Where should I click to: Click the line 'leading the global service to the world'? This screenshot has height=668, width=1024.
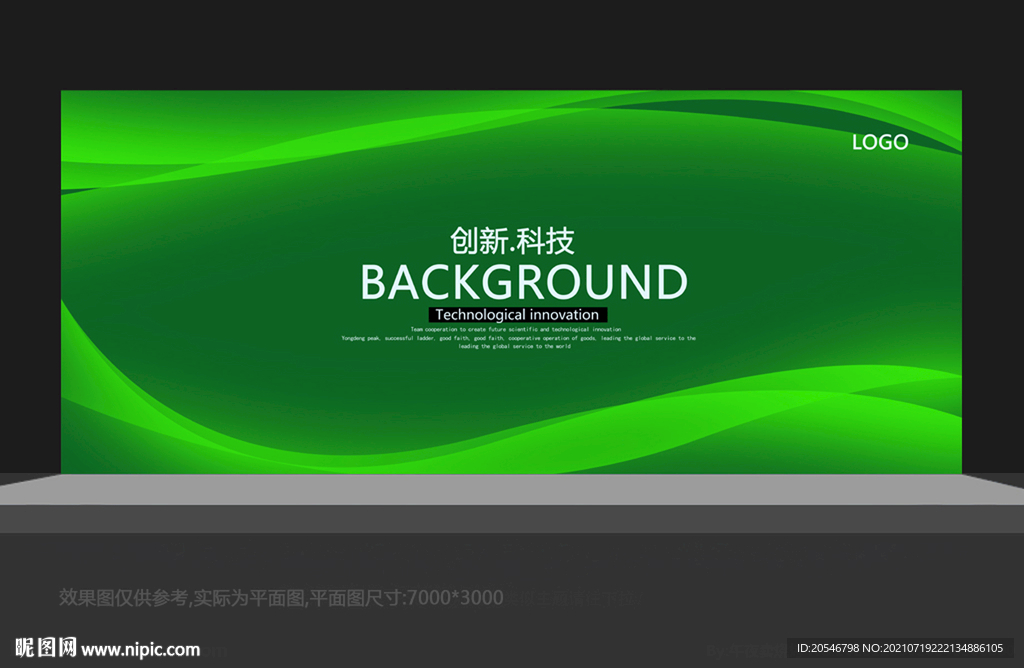point(515,346)
